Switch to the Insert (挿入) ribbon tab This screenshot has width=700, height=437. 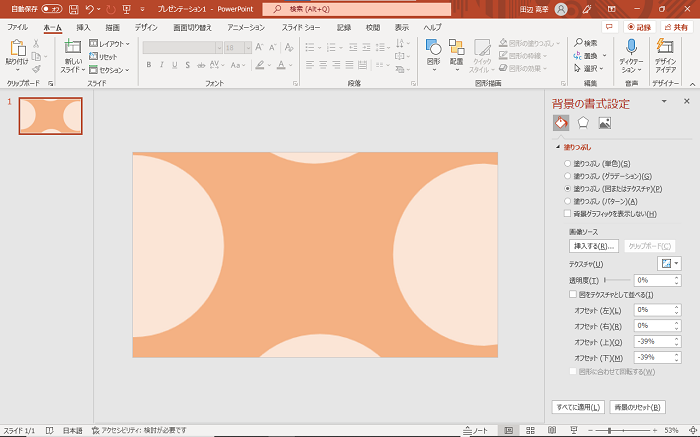tap(83, 27)
